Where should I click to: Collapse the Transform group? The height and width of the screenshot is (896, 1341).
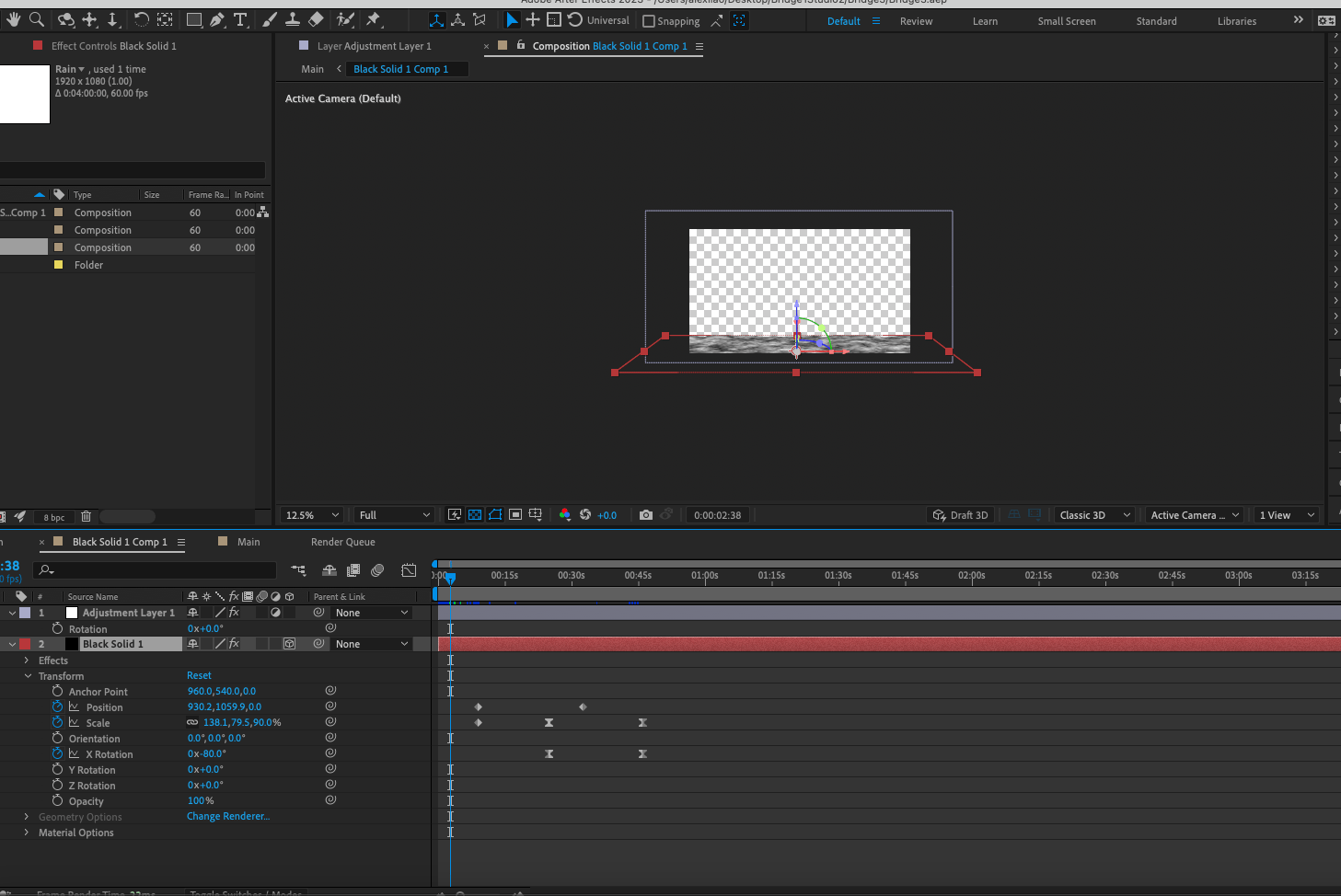pos(28,676)
